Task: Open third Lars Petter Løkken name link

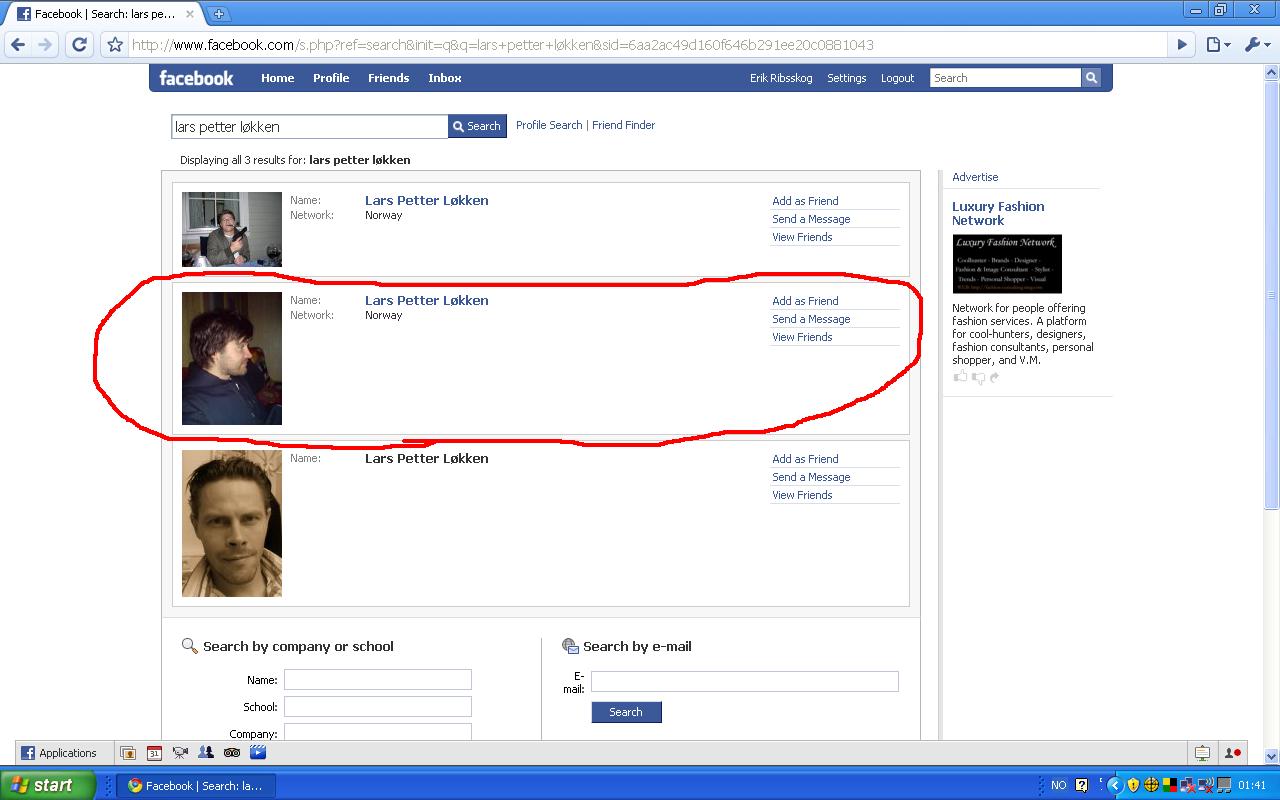Action: pos(427,458)
